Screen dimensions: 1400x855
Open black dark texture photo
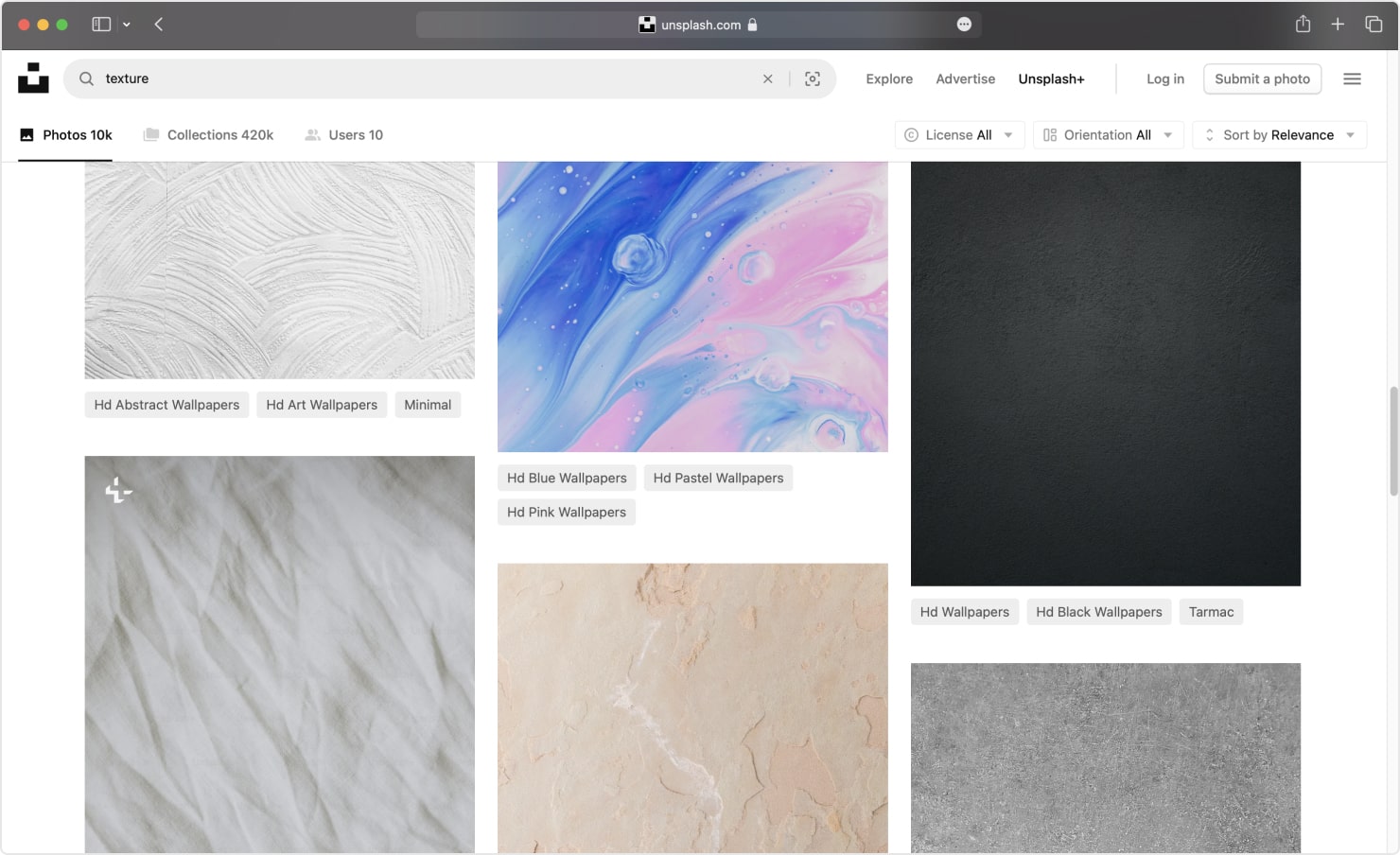(x=1106, y=374)
